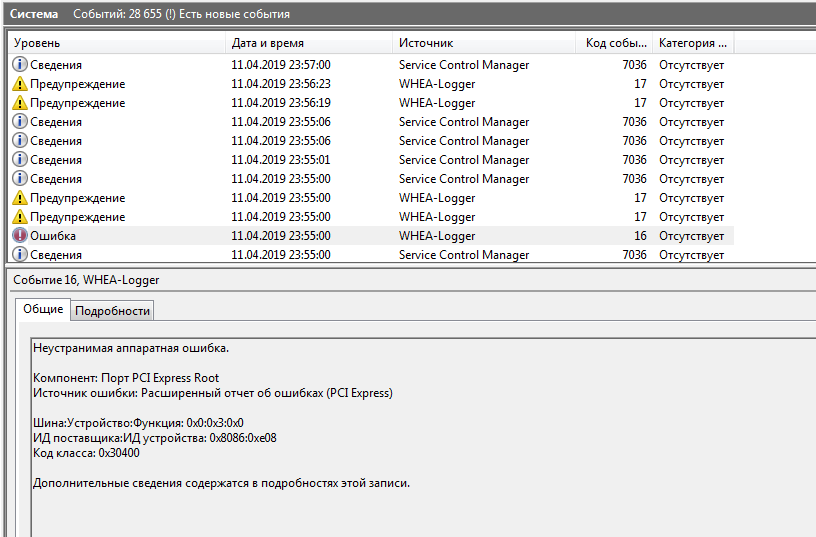Sort events by the Уровень column header
Screen dimensions: 816x537
click(x=38, y=43)
